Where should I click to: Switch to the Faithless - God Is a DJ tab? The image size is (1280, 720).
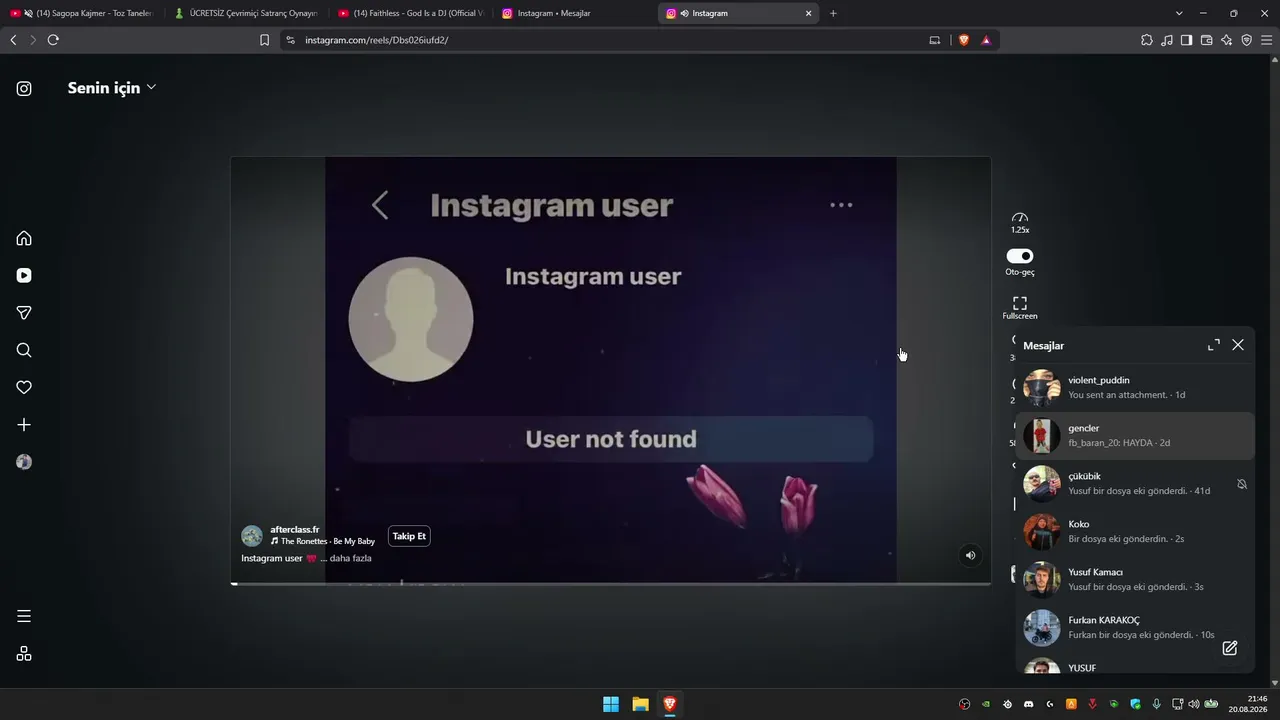click(410, 13)
